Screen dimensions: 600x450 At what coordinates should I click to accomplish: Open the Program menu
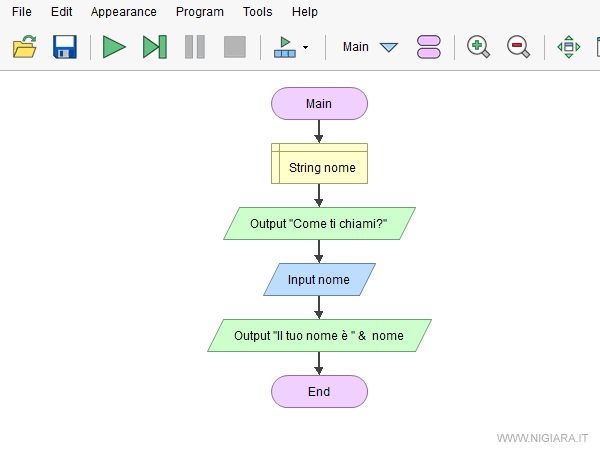[199, 12]
